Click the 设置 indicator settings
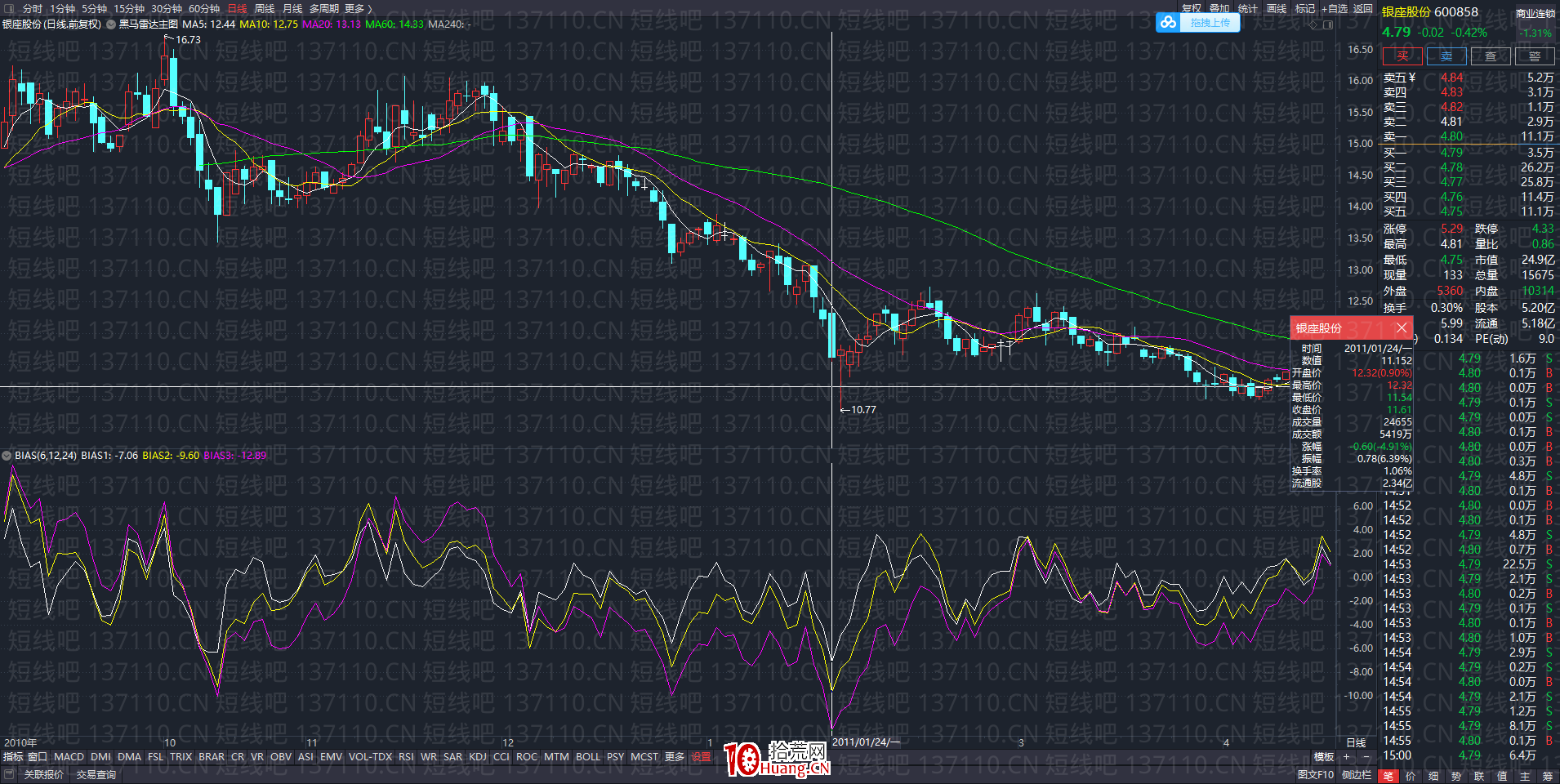The width and height of the screenshot is (1560, 784). [701, 757]
